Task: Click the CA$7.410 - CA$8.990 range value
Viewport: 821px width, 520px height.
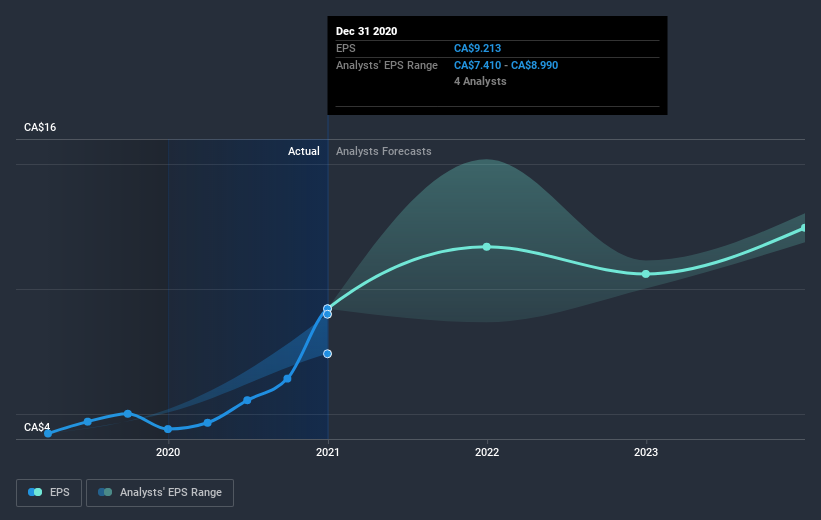Action: pyautogui.click(x=506, y=65)
